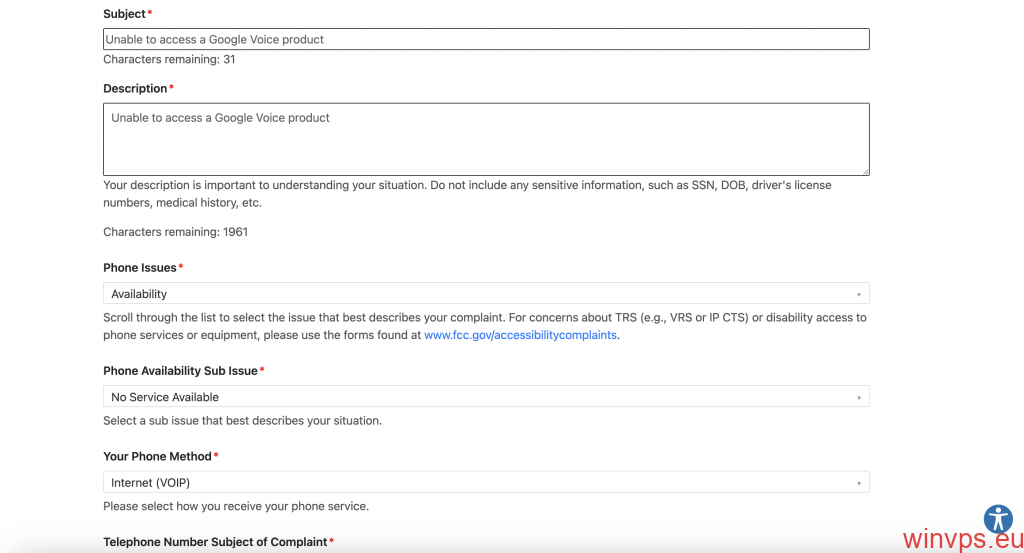Click inside the Description text area

tap(485, 139)
